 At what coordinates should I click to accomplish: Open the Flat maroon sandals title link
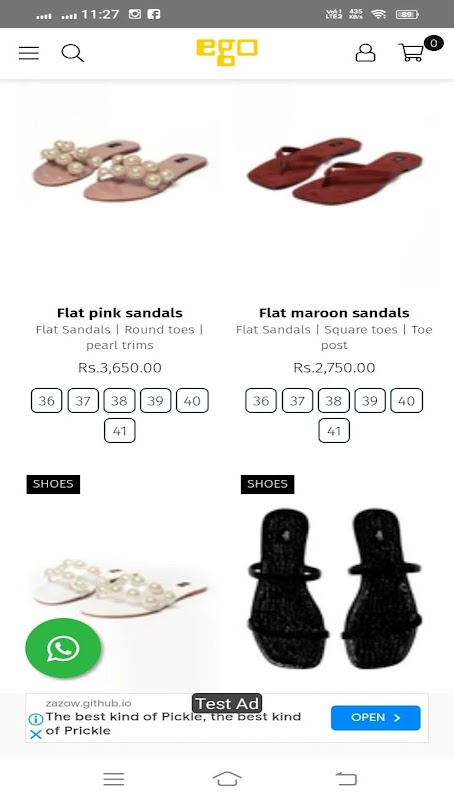334,313
